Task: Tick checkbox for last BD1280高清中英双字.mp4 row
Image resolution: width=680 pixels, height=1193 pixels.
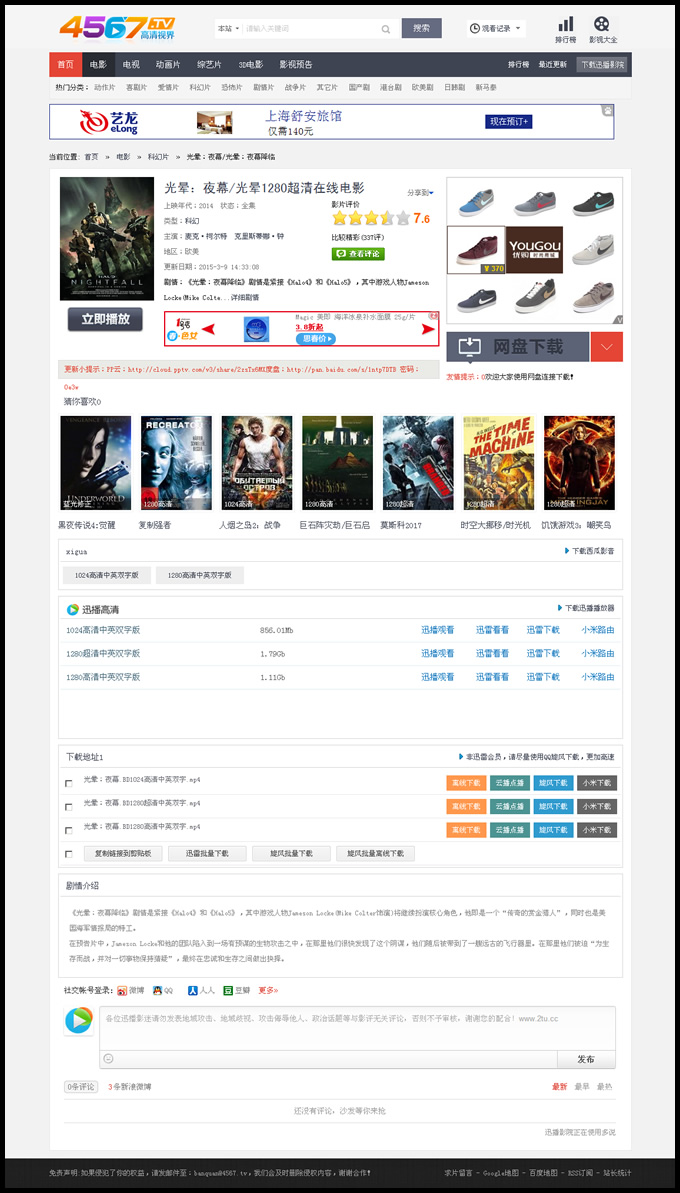Action: [69, 831]
